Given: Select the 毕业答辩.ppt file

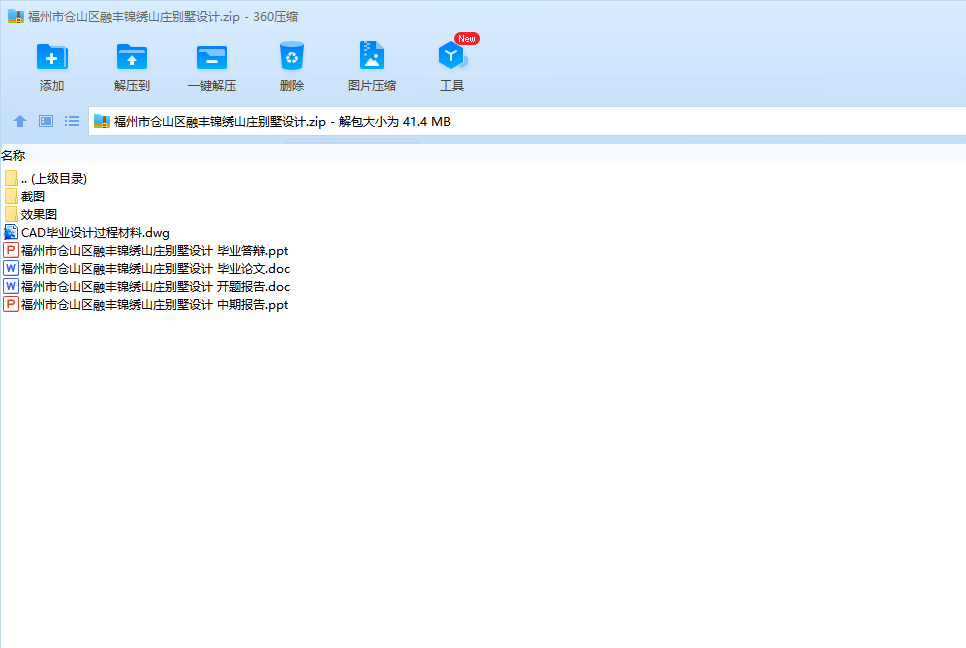Looking at the screenshot, I should tap(146, 251).
